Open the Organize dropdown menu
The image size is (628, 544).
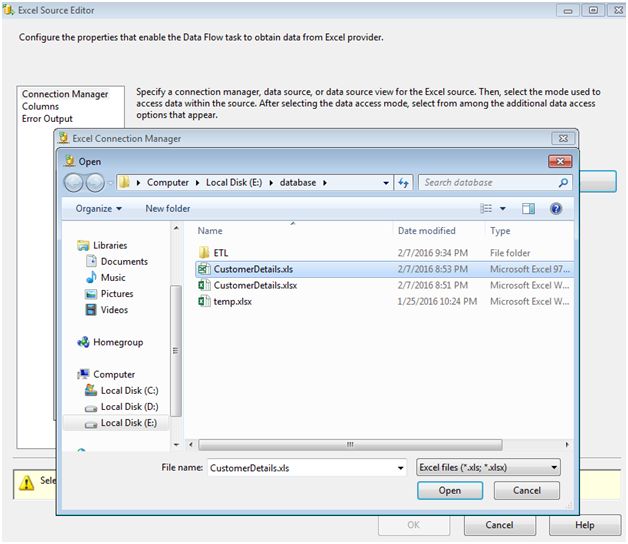tap(99, 209)
